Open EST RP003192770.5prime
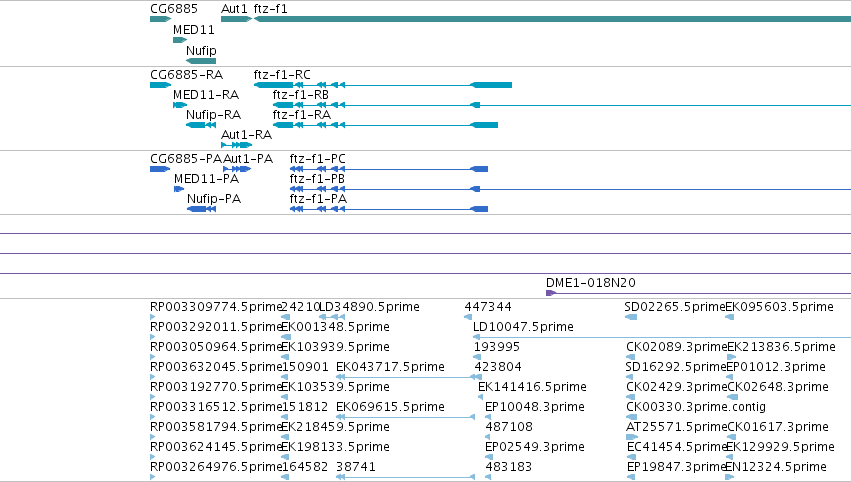 [x=216, y=386]
